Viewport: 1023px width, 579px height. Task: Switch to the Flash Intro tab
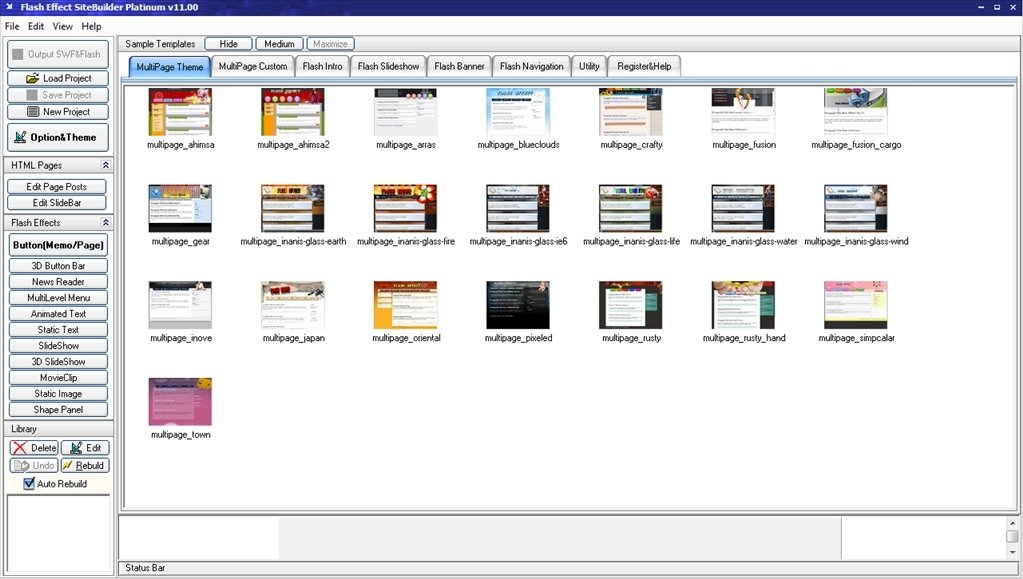pyautogui.click(x=322, y=66)
